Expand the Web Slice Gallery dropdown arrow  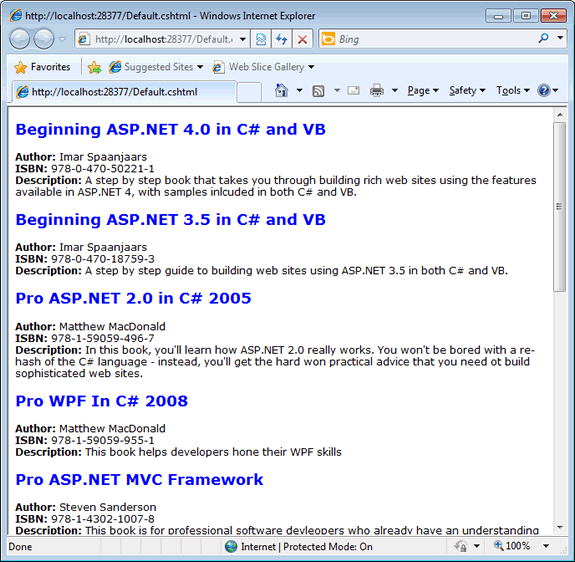pyautogui.click(x=311, y=67)
